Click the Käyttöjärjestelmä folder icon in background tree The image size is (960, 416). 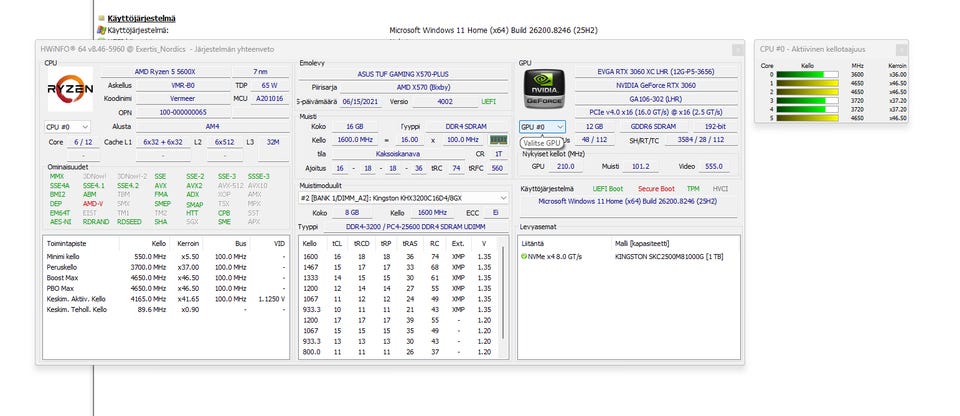(101, 18)
